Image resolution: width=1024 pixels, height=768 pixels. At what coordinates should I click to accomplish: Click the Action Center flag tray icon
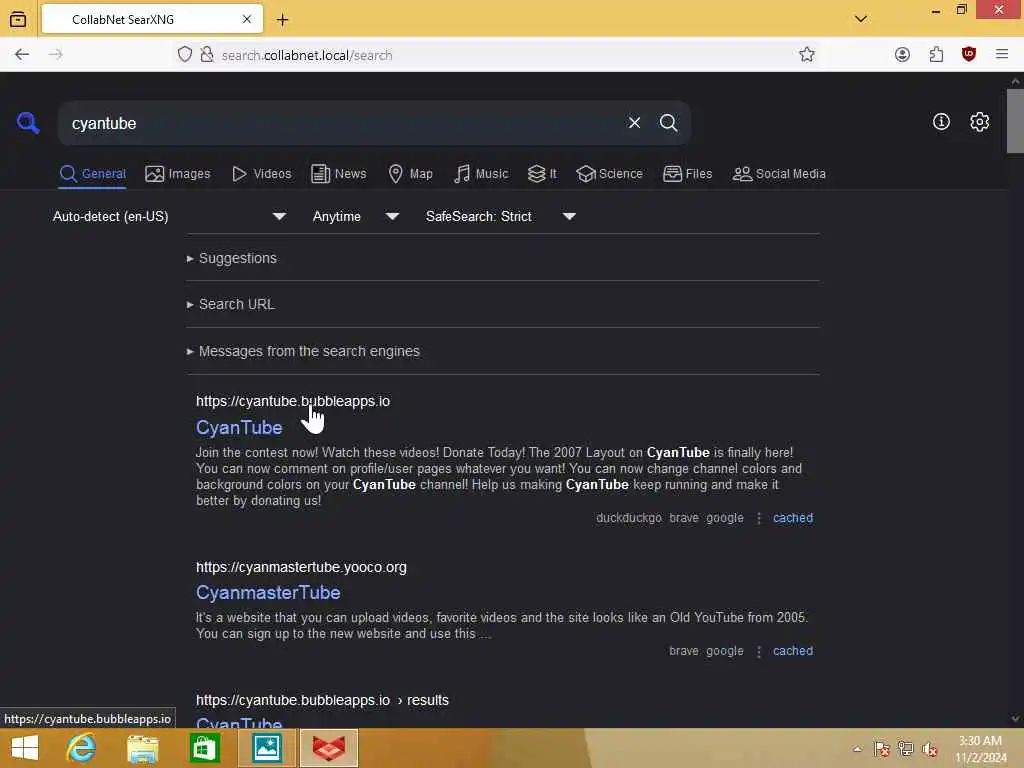click(x=882, y=749)
